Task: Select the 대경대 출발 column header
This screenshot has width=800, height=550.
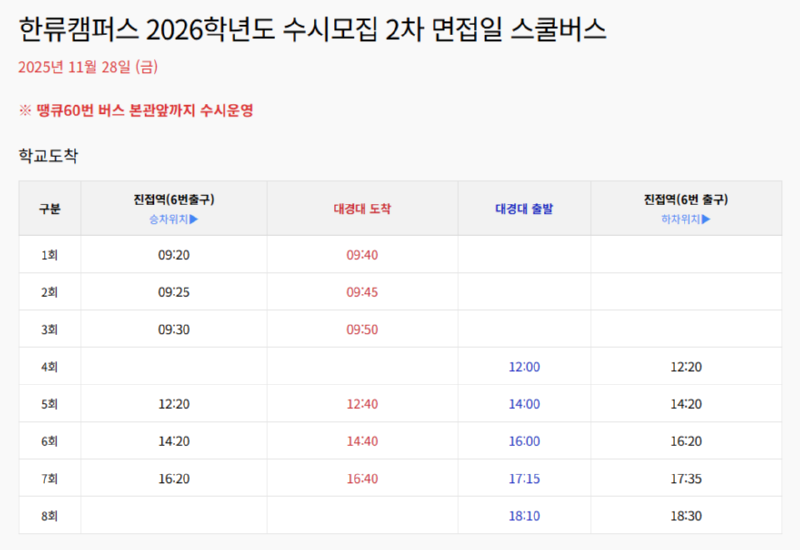Action: (524, 209)
